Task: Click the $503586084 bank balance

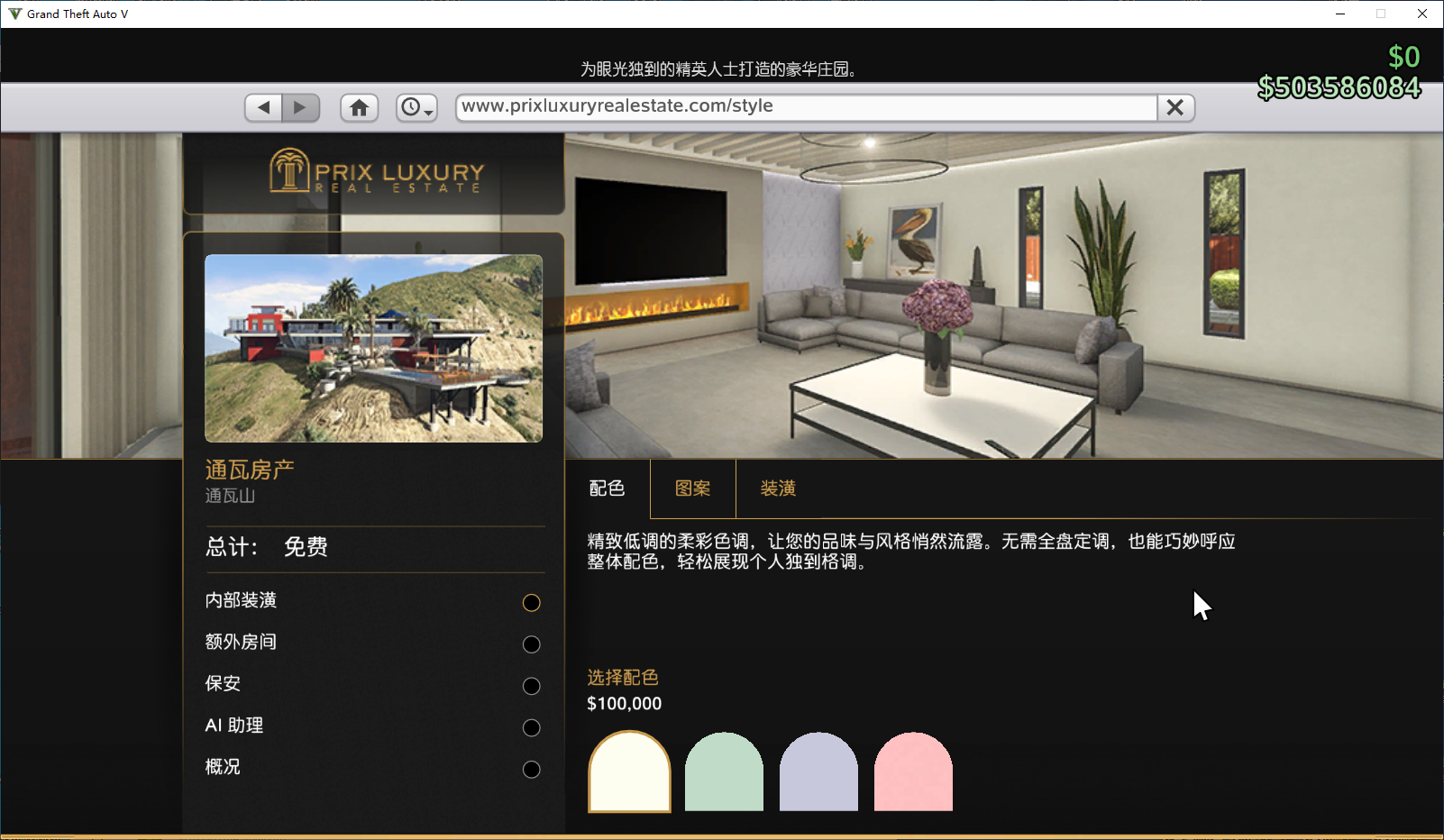Action: point(1339,87)
